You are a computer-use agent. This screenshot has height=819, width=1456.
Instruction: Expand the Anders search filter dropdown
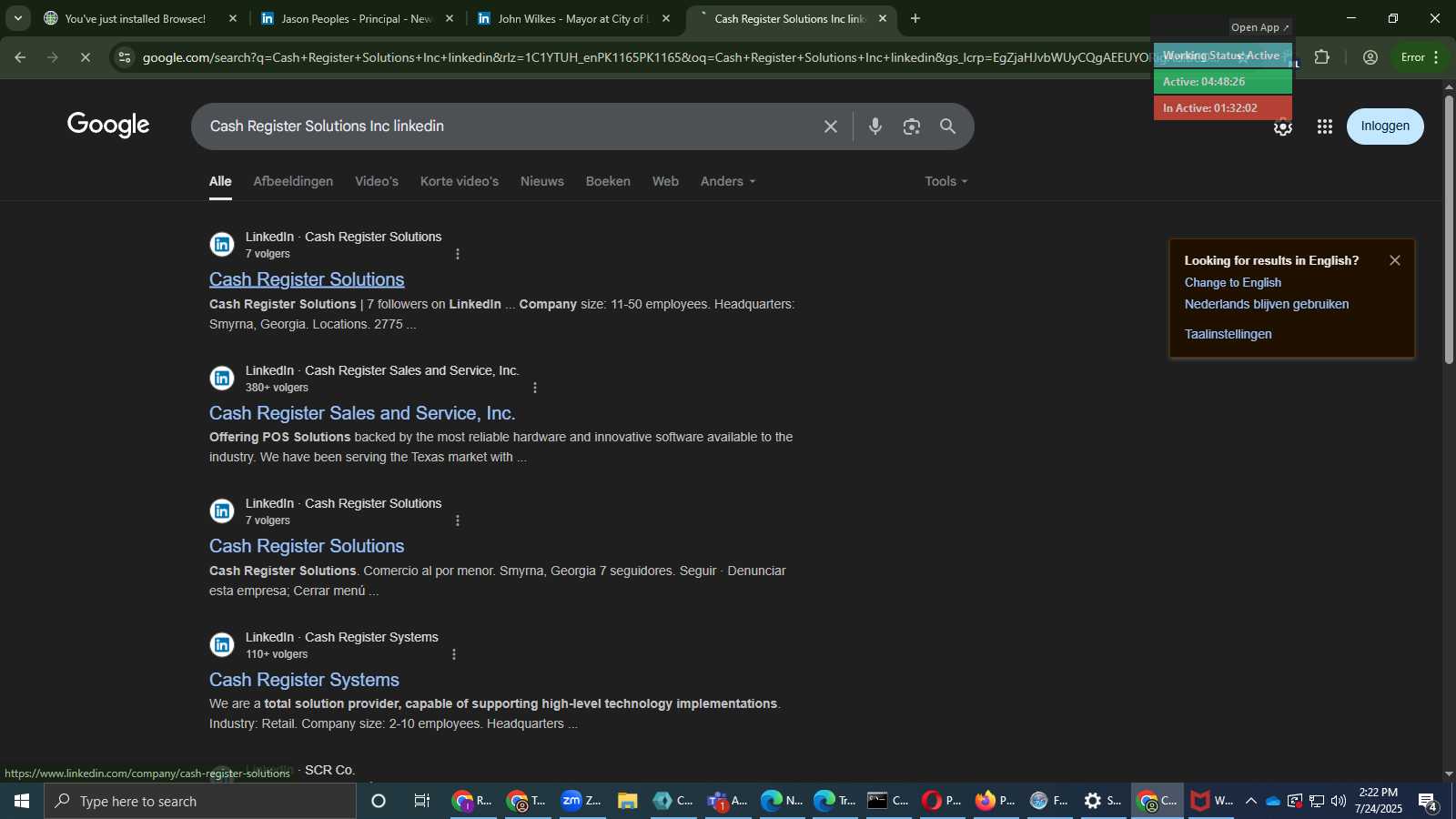(728, 181)
